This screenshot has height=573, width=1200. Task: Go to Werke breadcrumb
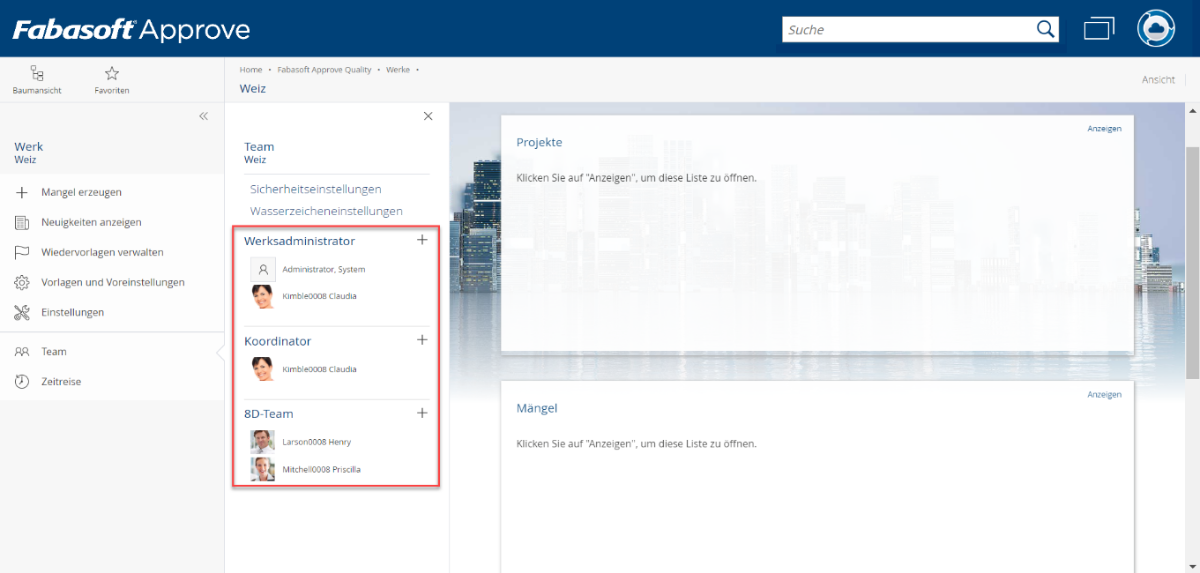[398, 70]
